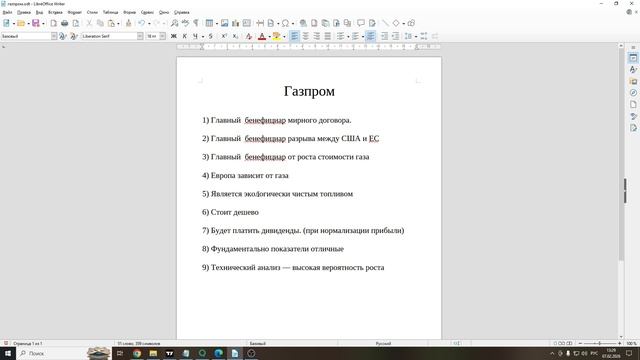Toggle the highlighted no-list button
Image resolution: width=640 pixels, height=360 pixels.
[x=371, y=36]
